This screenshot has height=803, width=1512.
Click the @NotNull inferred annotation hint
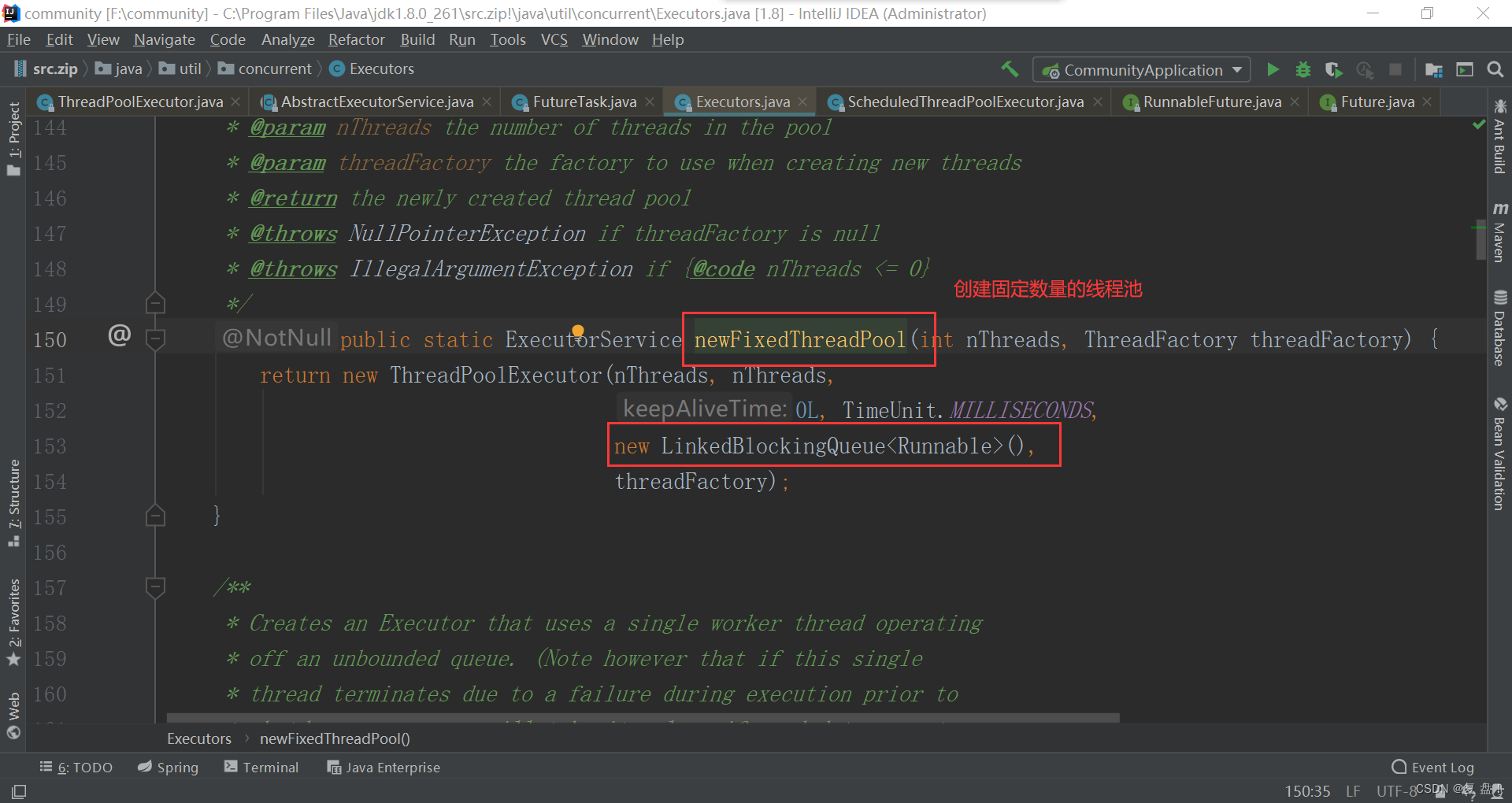276,338
